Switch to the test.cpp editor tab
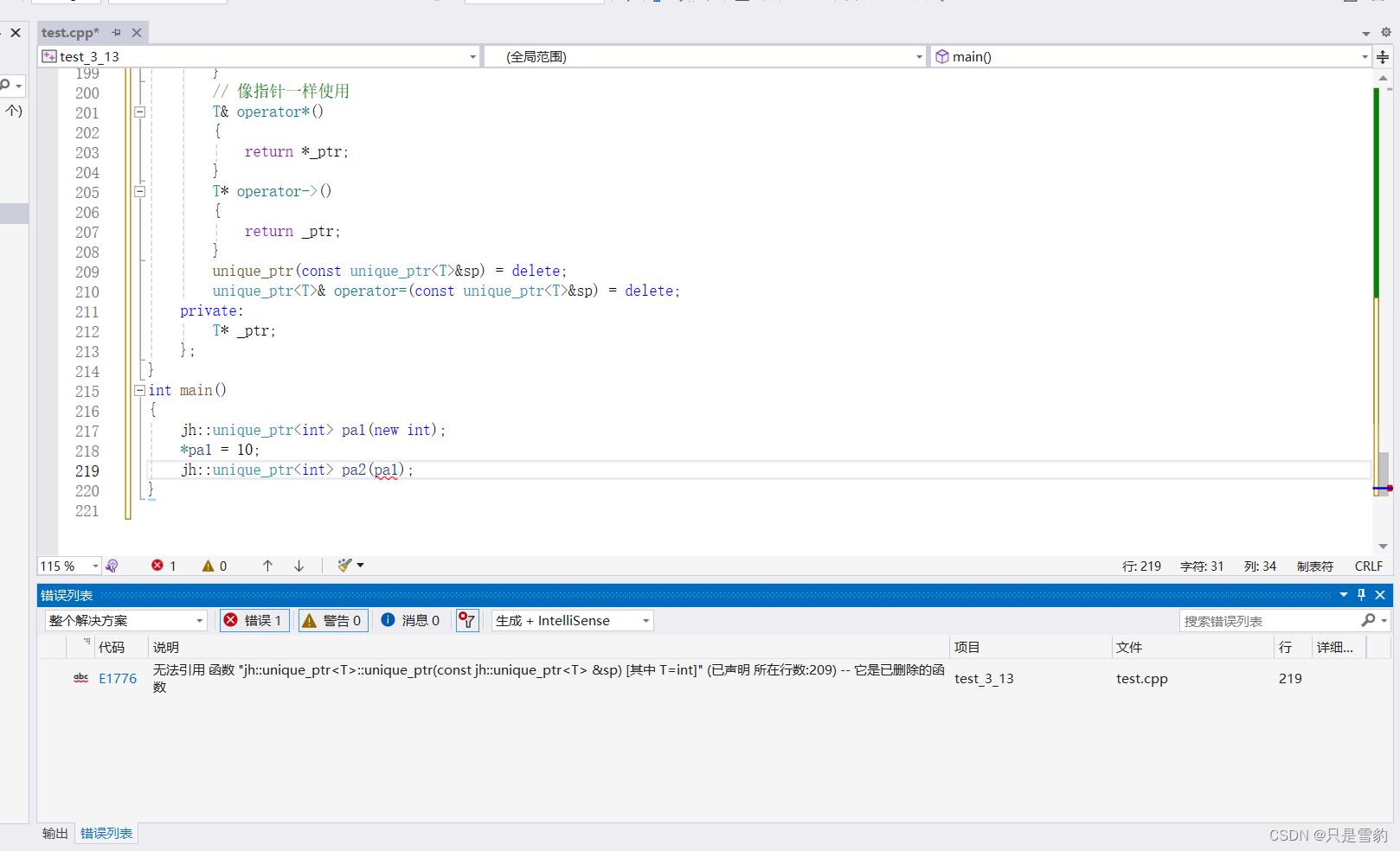This screenshot has width=1400, height=851. tap(70, 33)
